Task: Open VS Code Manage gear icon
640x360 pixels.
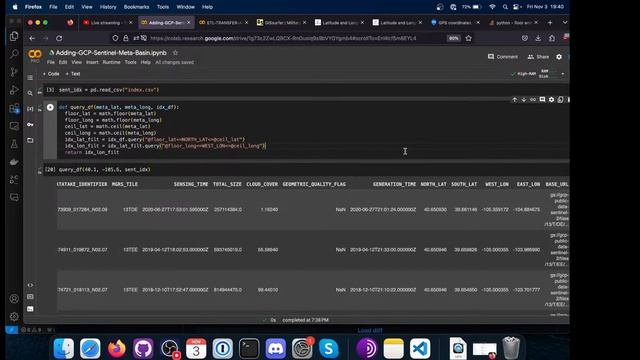Action: pos(14,316)
